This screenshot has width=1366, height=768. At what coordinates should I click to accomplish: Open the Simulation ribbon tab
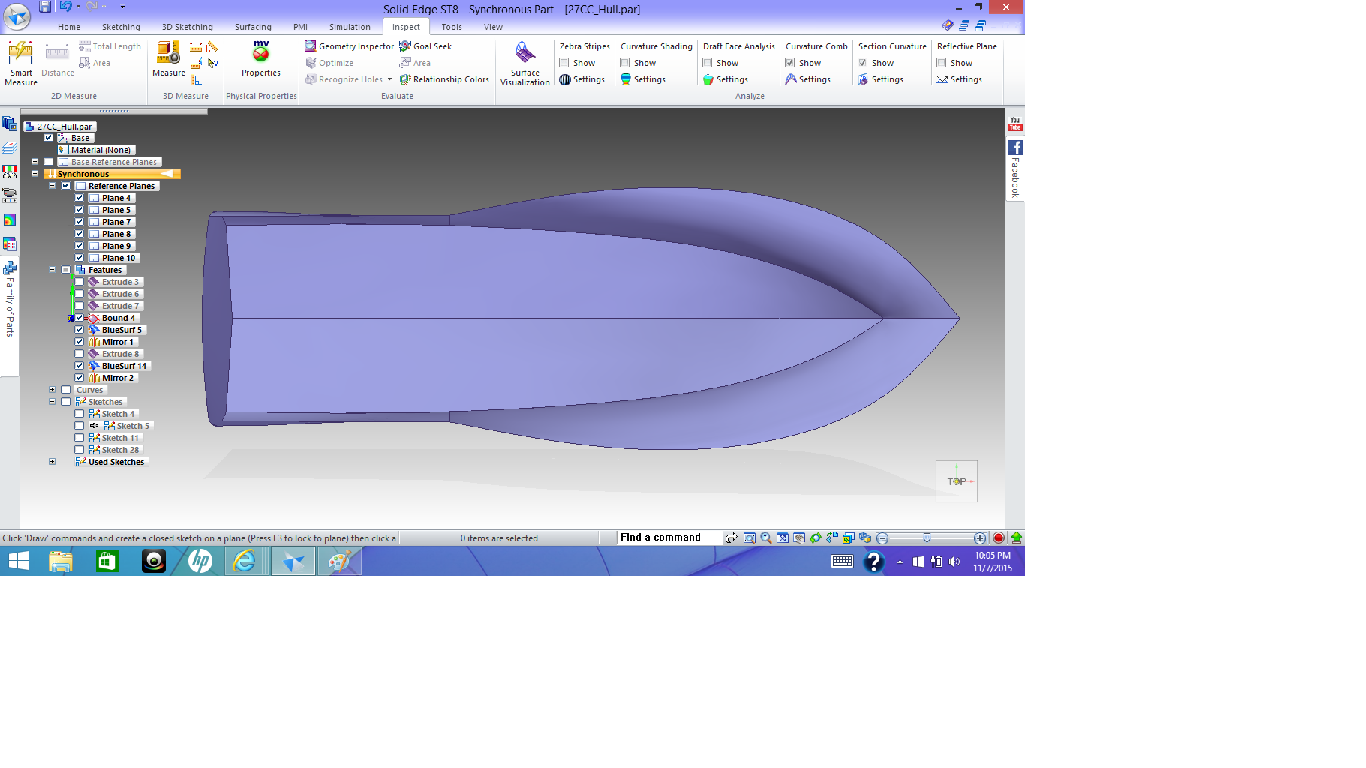point(349,27)
